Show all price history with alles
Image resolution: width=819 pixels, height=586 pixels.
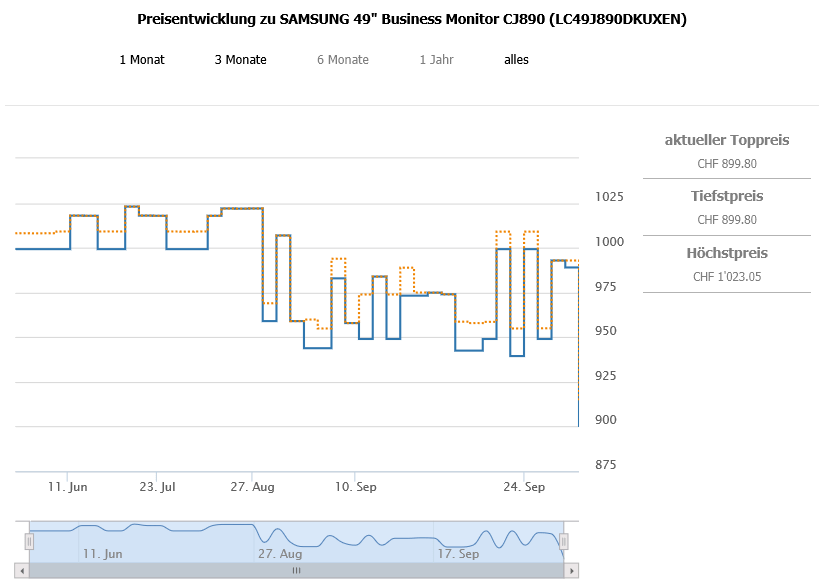pos(516,60)
